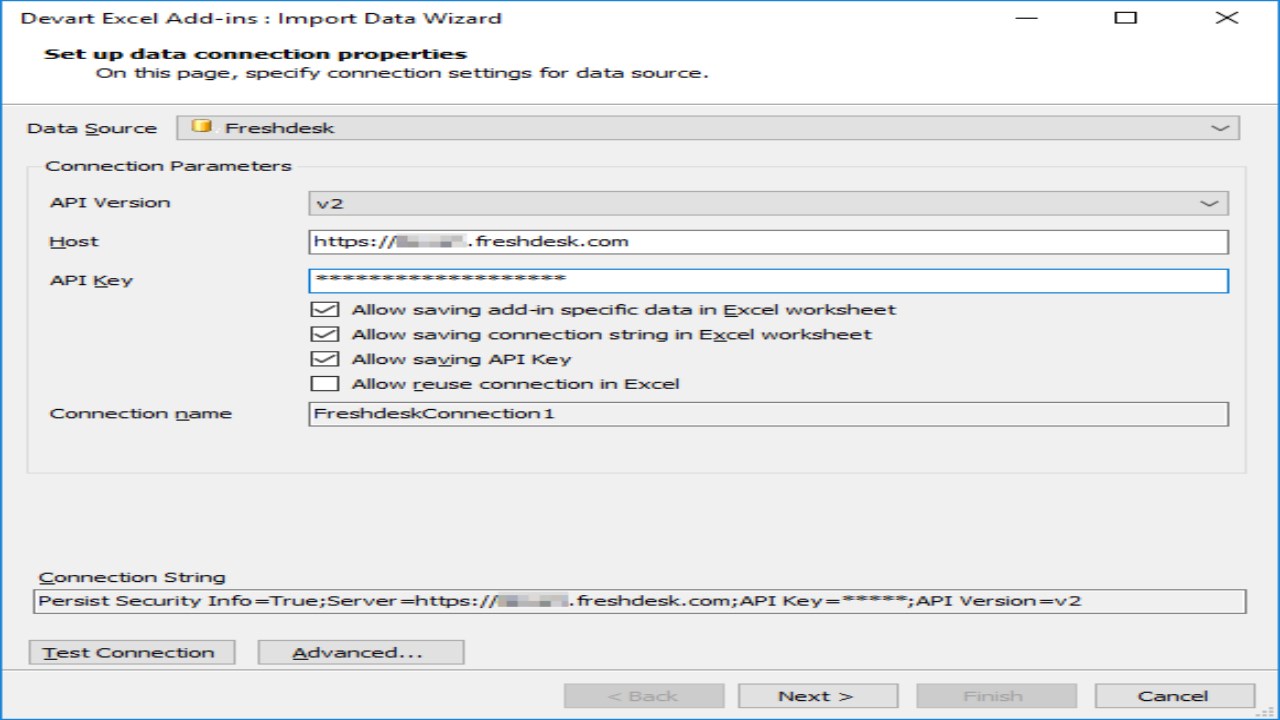The image size is (1280, 720).
Task: Select the Connection name field
Action: tap(768, 414)
